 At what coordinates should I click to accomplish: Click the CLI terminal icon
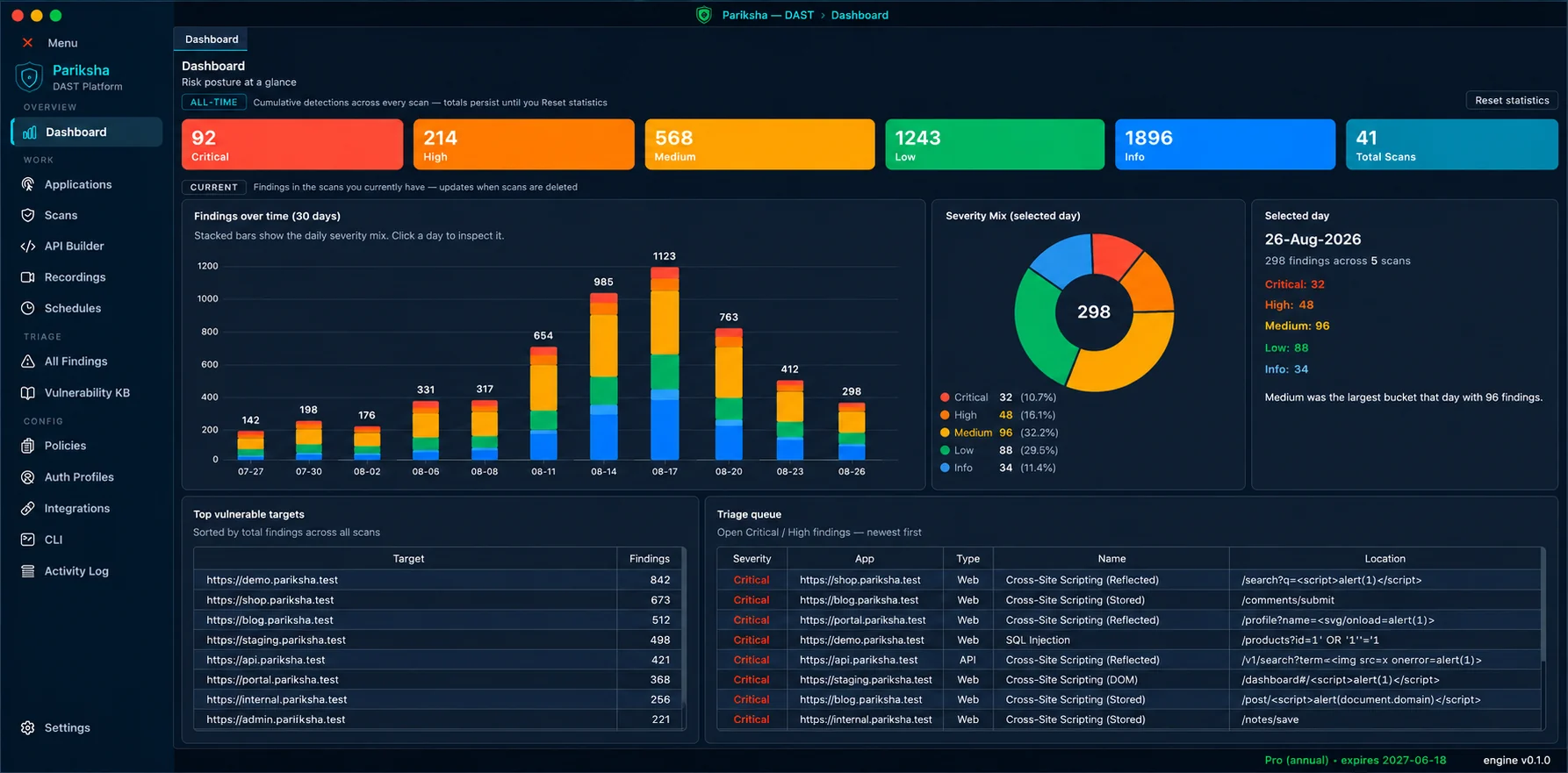(x=28, y=540)
